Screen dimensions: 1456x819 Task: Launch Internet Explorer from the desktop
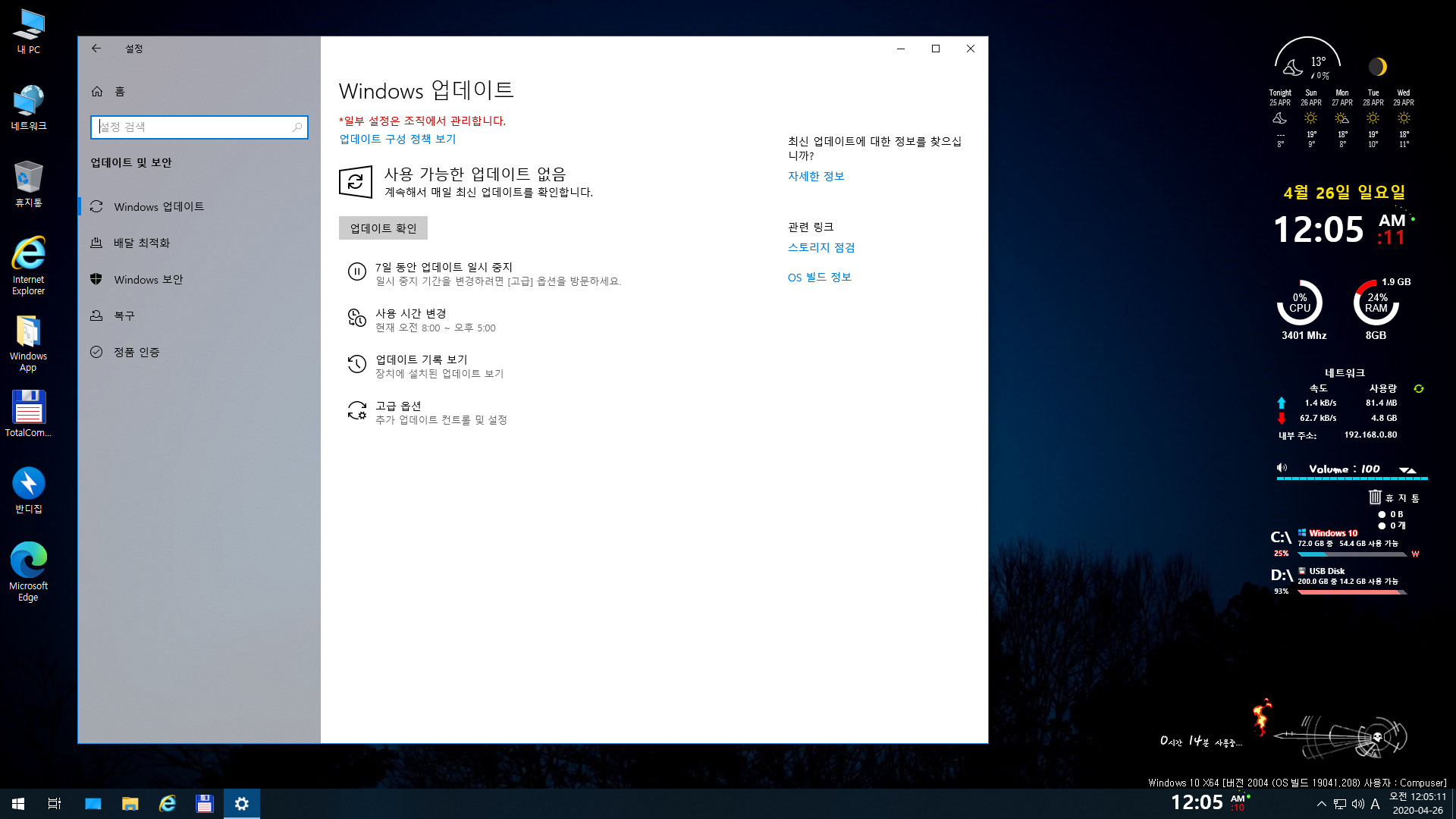tap(29, 265)
